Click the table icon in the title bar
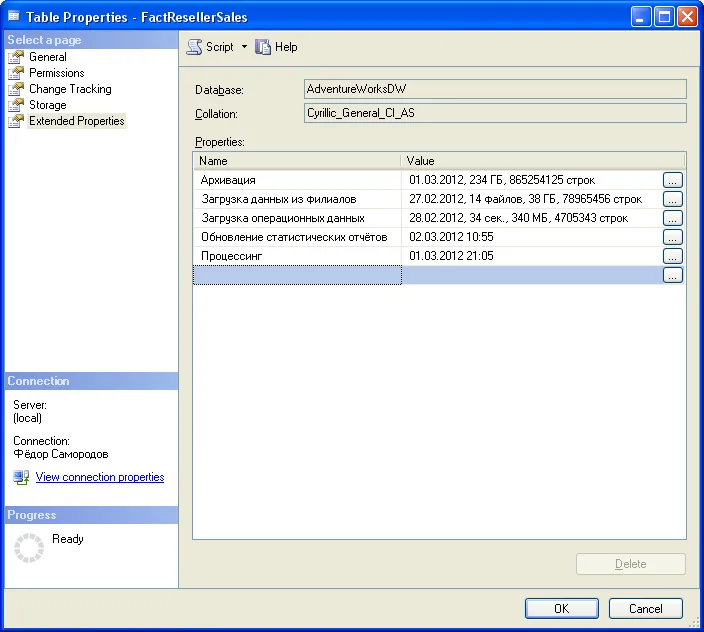Screen dimensions: 704x632 coord(14,17)
